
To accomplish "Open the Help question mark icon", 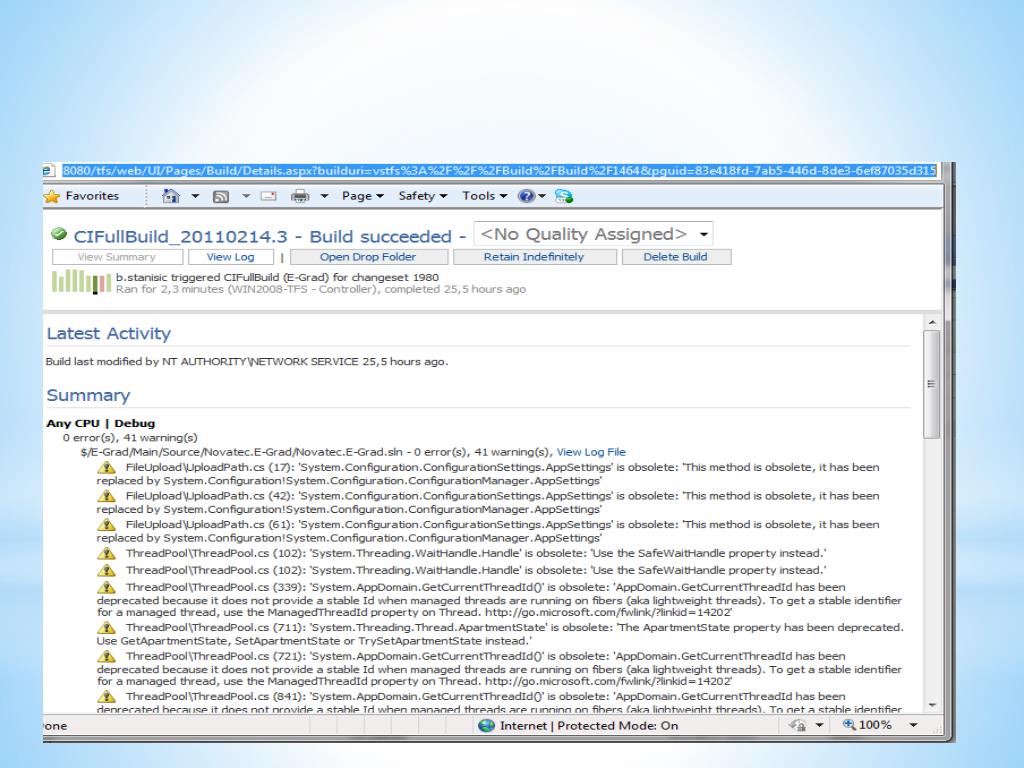I will tap(526, 196).
